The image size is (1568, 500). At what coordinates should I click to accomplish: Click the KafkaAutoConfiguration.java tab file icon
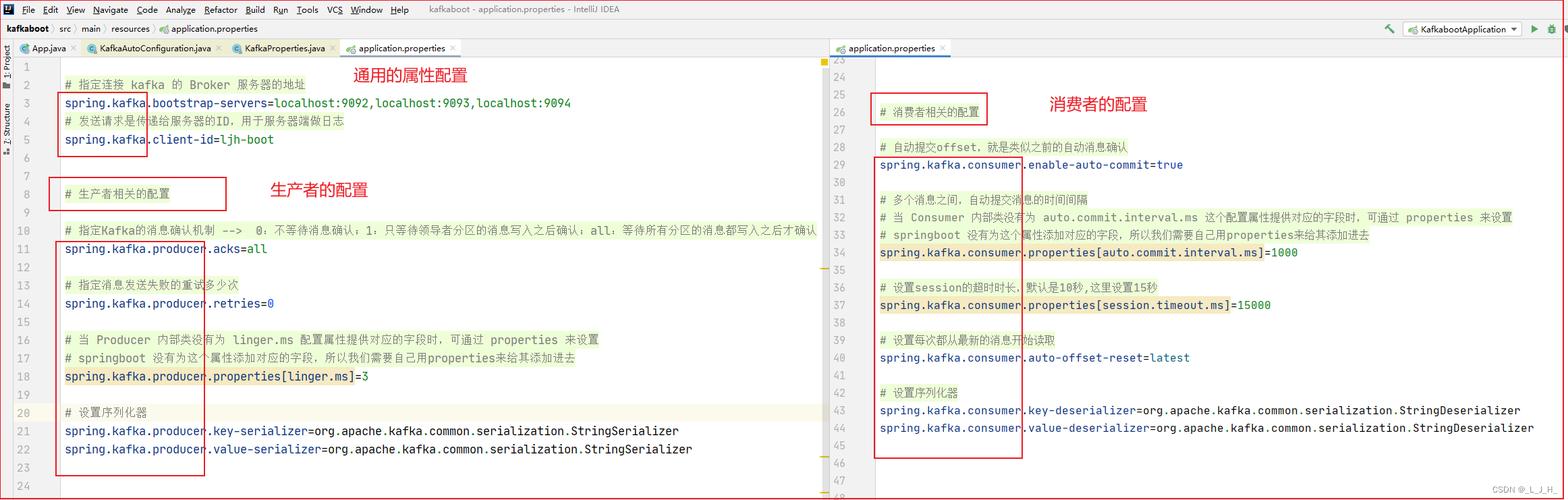(x=92, y=48)
